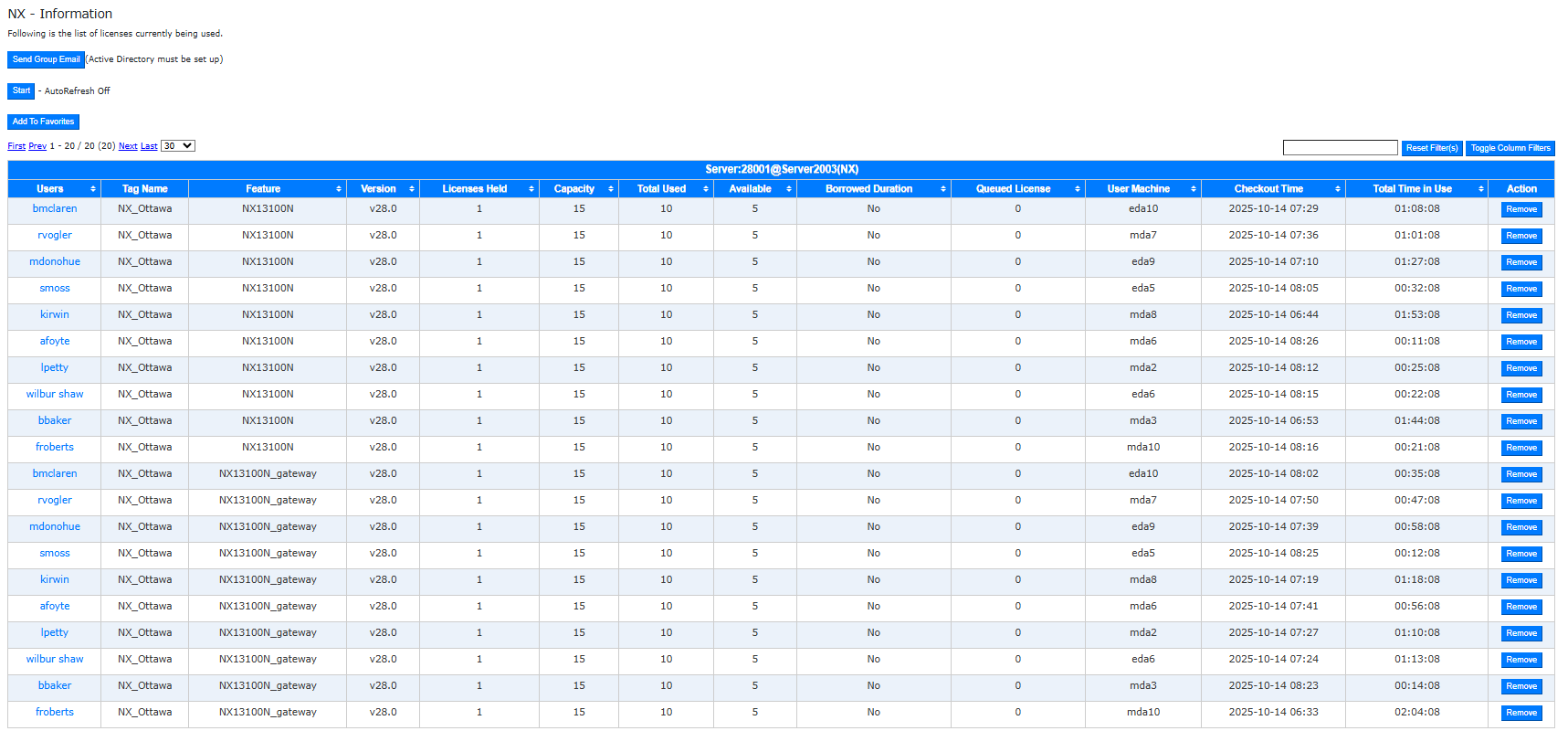Click total time in use 02:04:08
Screen dimensions: 1568x731
pyautogui.click(x=1416, y=713)
